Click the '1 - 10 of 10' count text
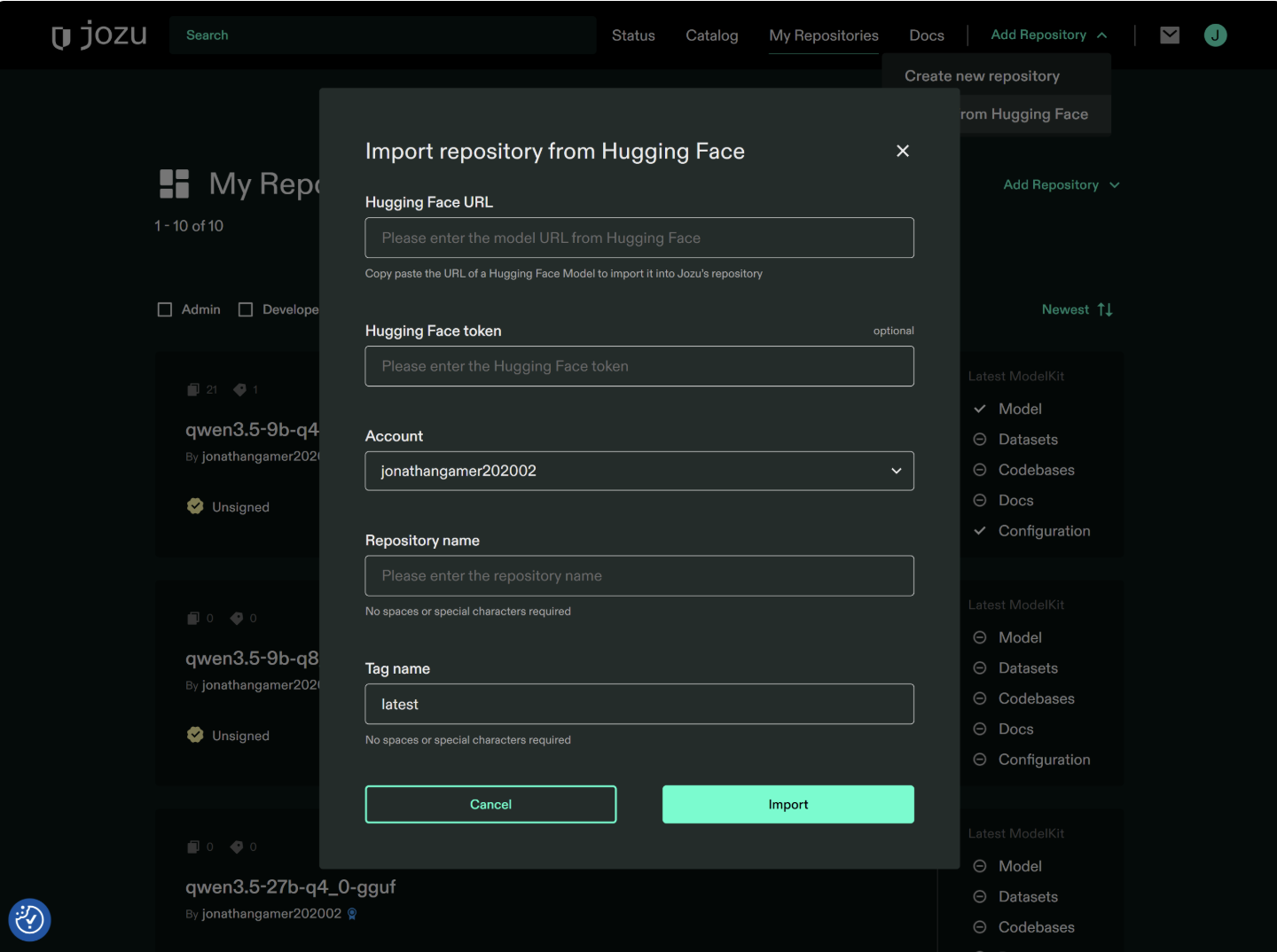The height and width of the screenshot is (952, 1277). tap(189, 226)
